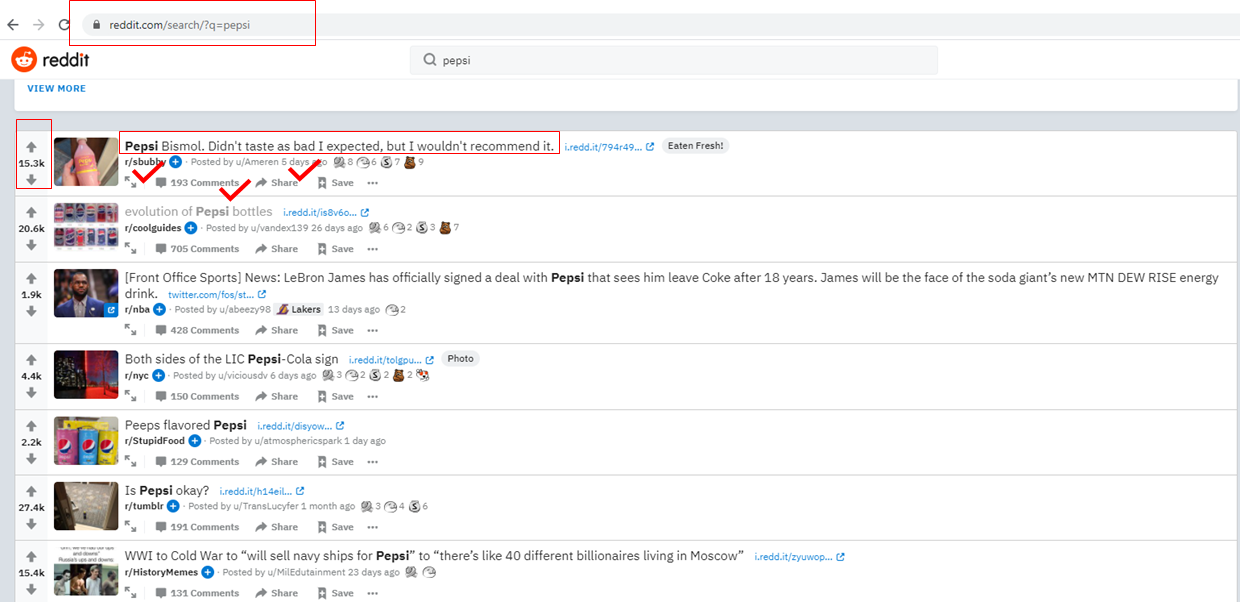Open 131 Comments on WWI Cold War post
1240x602 pixels.
tap(197, 593)
